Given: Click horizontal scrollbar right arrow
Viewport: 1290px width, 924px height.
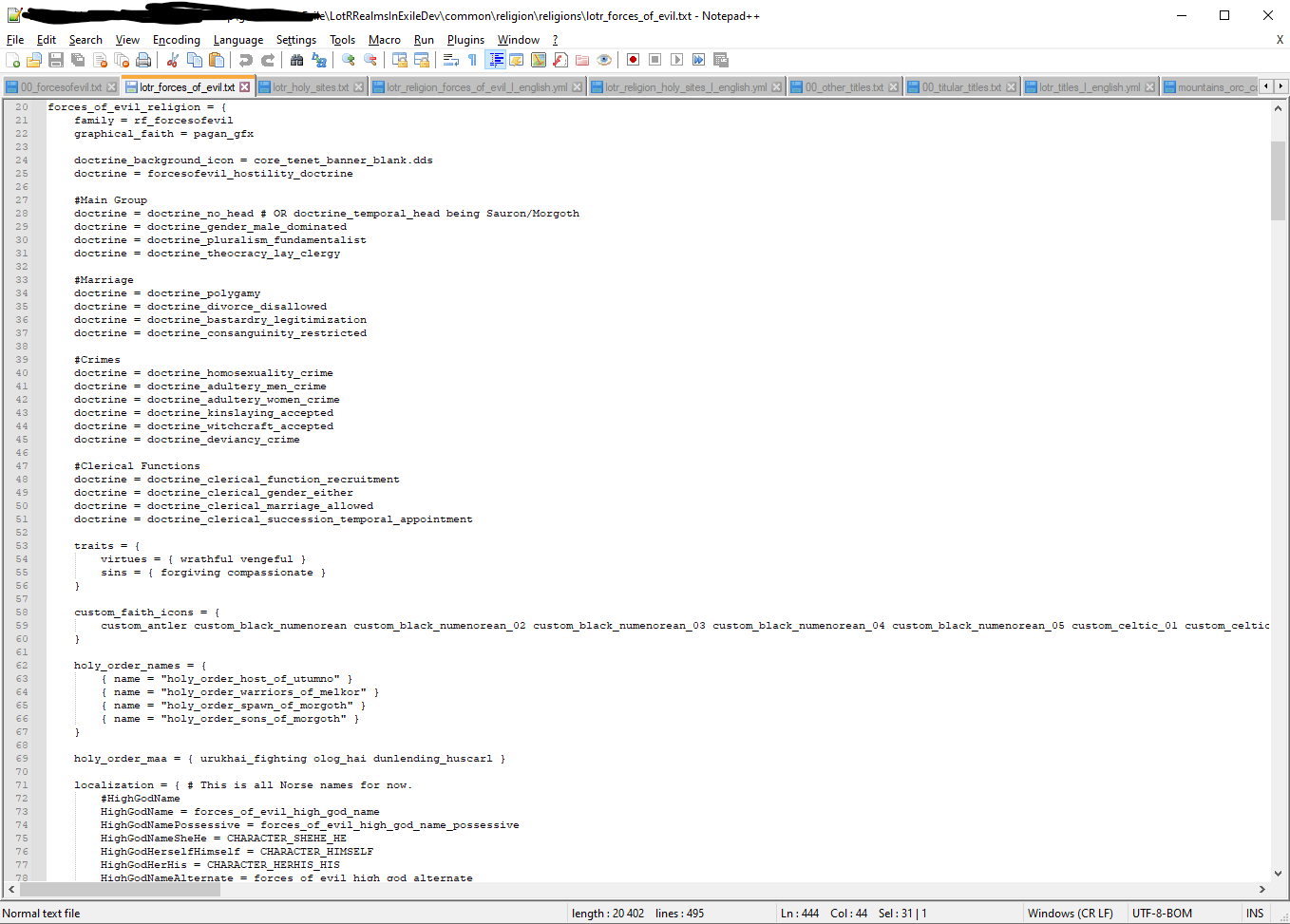Looking at the screenshot, I should click(x=1262, y=889).
